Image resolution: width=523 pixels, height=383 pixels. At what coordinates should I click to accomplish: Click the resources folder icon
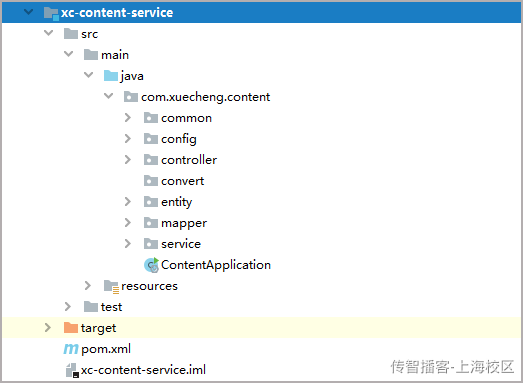pos(111,287)
